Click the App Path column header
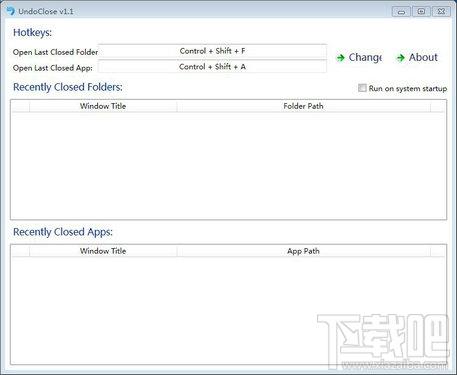 [303, 251]
